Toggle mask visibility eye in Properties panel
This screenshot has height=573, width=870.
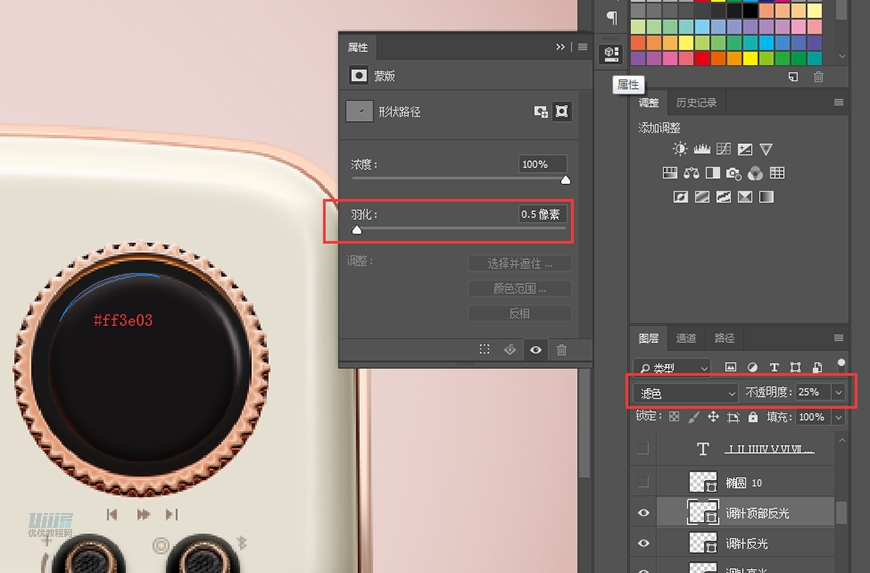point(536,350)
